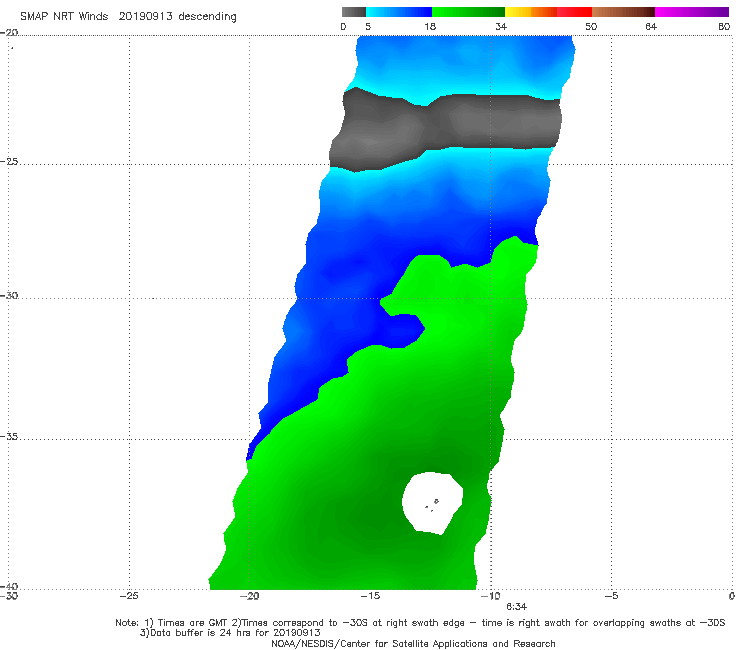This screenshot has width=740, height=650.
Task: Click the gray segment of the color scale
Action: tap(353, 12)
